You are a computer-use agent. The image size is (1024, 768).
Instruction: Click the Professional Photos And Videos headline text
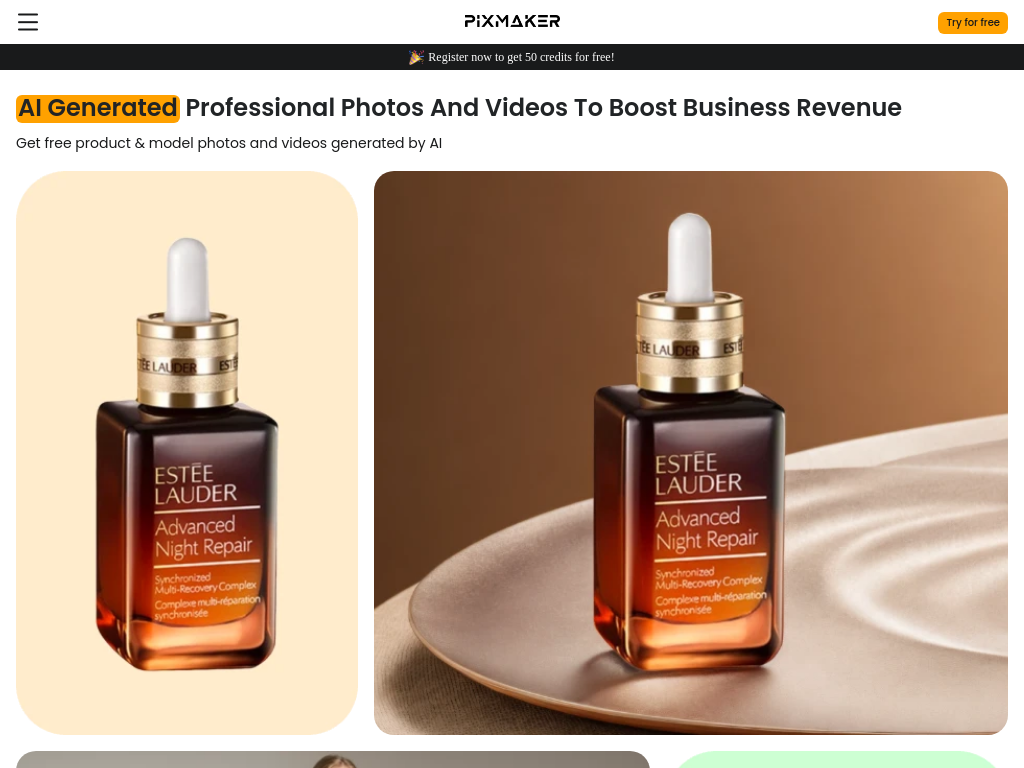click(x=543, y=108)
